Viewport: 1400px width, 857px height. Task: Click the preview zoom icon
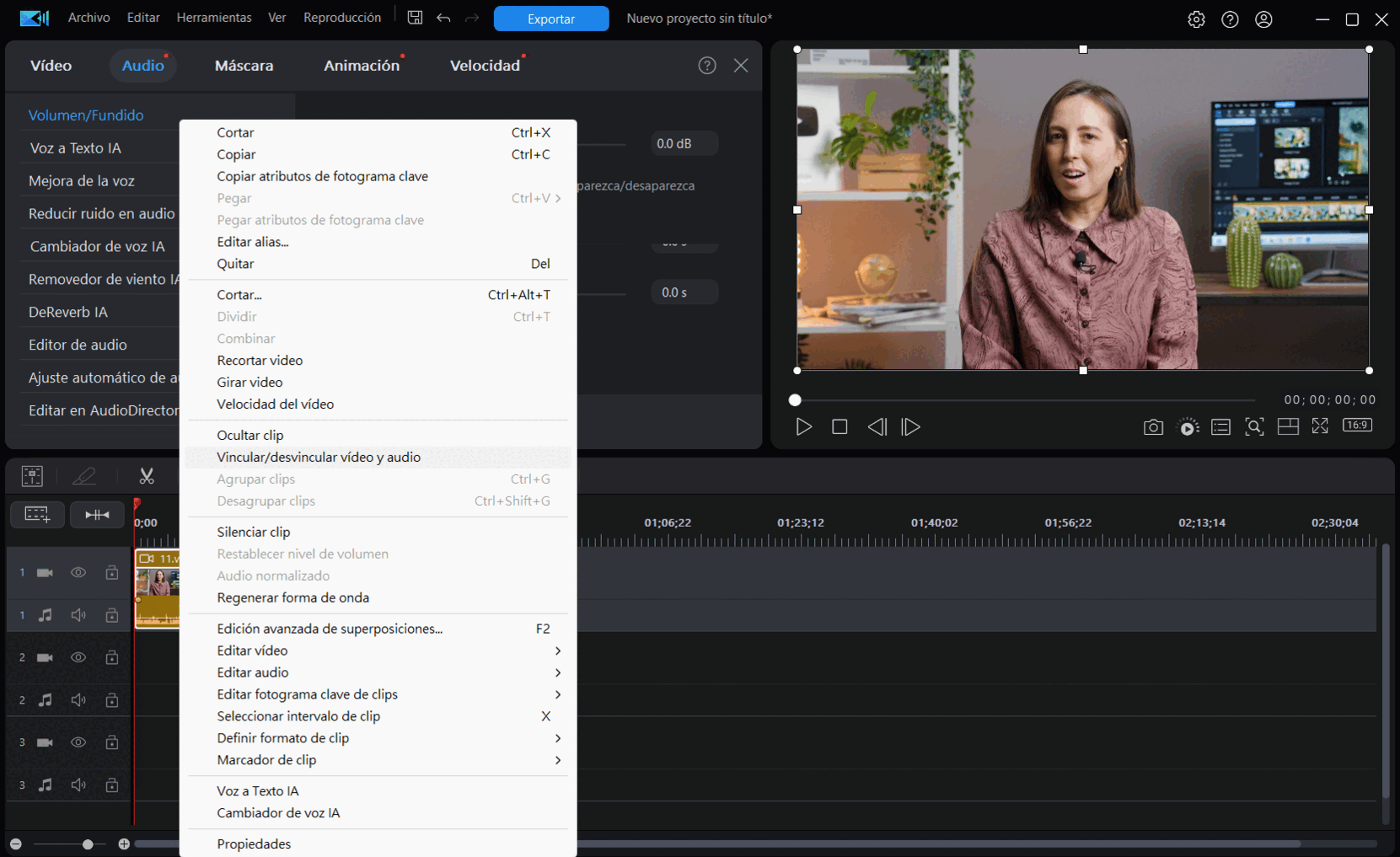pos(1254,426)
